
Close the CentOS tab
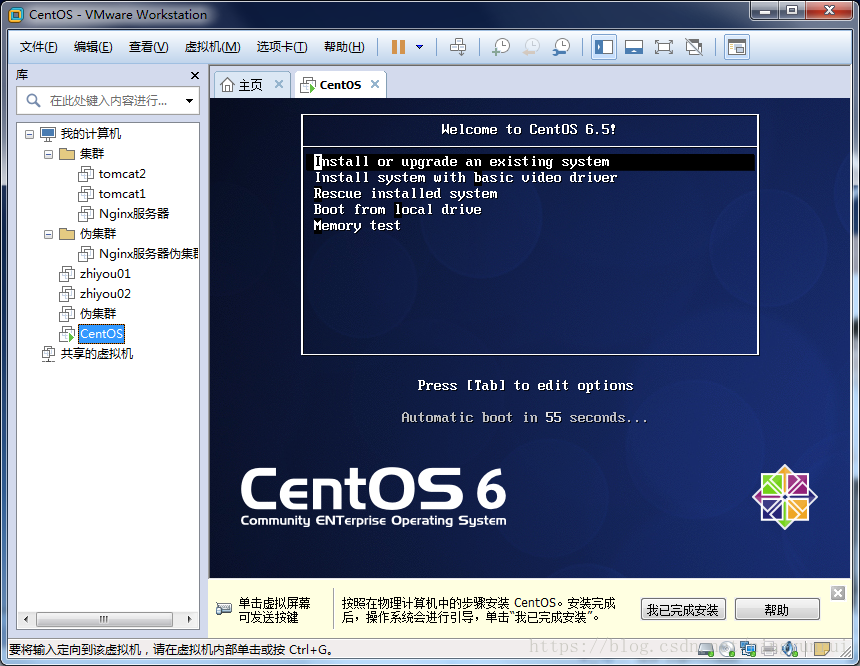(375, 84)
